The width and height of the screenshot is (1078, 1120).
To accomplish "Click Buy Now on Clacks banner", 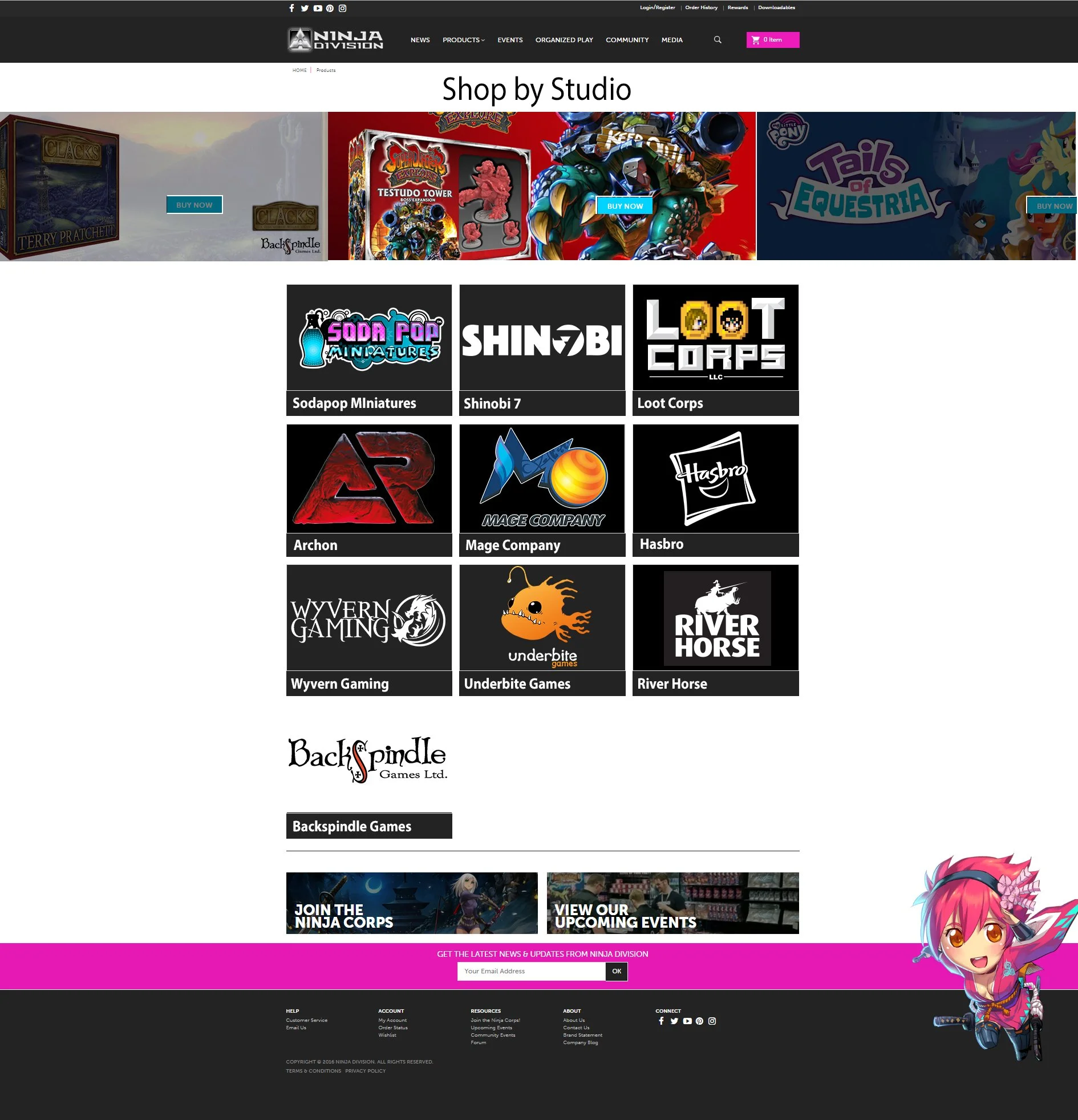I will point(194,205).
